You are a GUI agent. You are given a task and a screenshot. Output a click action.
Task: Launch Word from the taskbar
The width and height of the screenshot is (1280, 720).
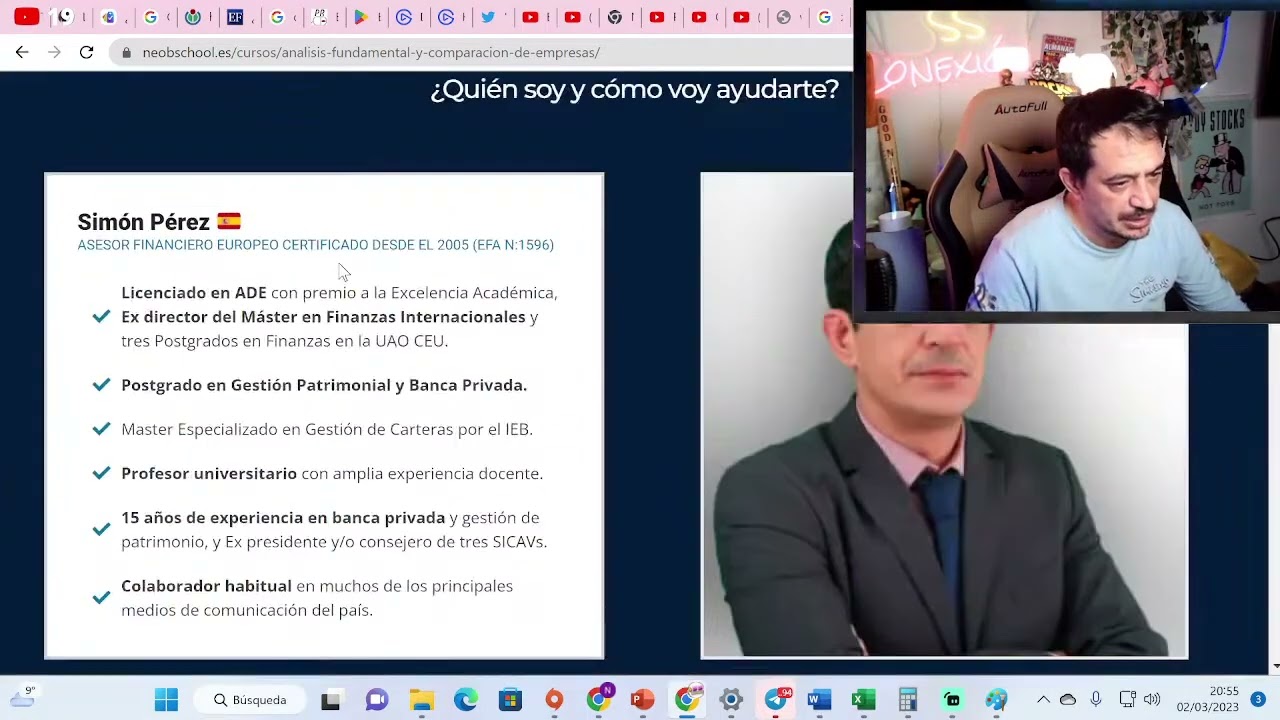point(819,699)
